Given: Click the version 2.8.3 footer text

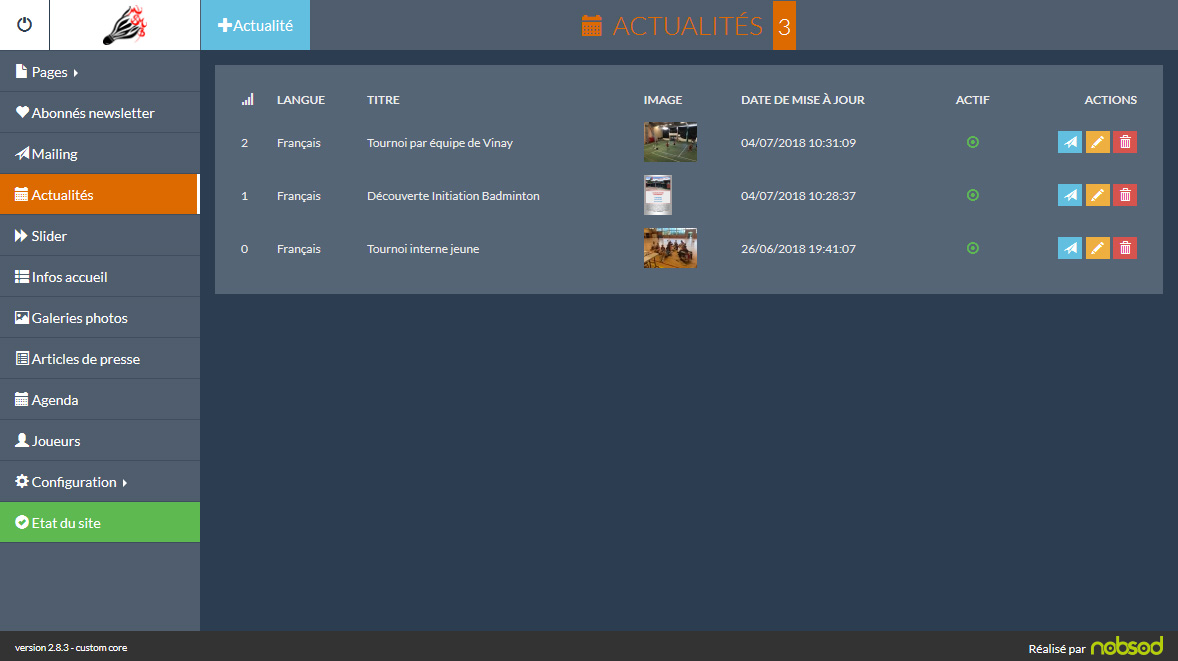Looking at the screenshot, I should [x=71, y=647].
